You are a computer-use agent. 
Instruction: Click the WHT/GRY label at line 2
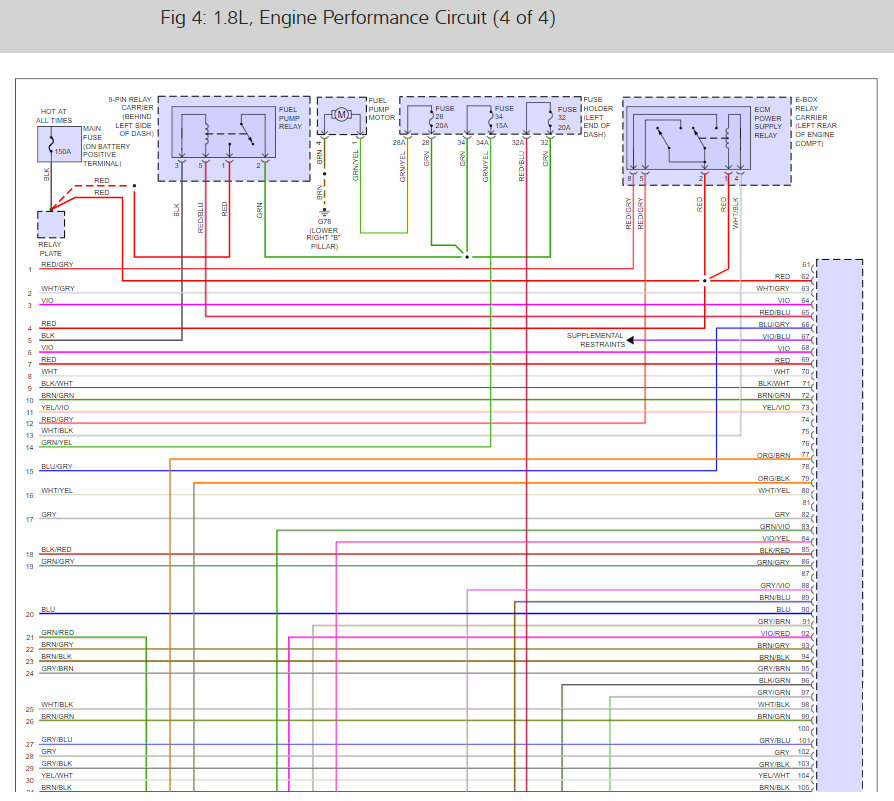coord(58,288)
